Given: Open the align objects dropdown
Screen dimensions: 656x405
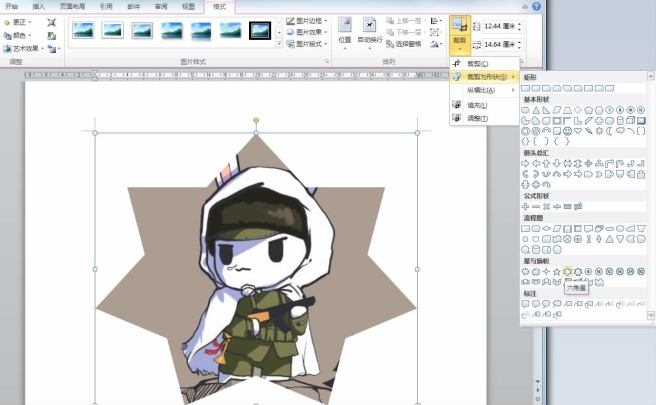Looking at the screenshot, I should point(436,21).
